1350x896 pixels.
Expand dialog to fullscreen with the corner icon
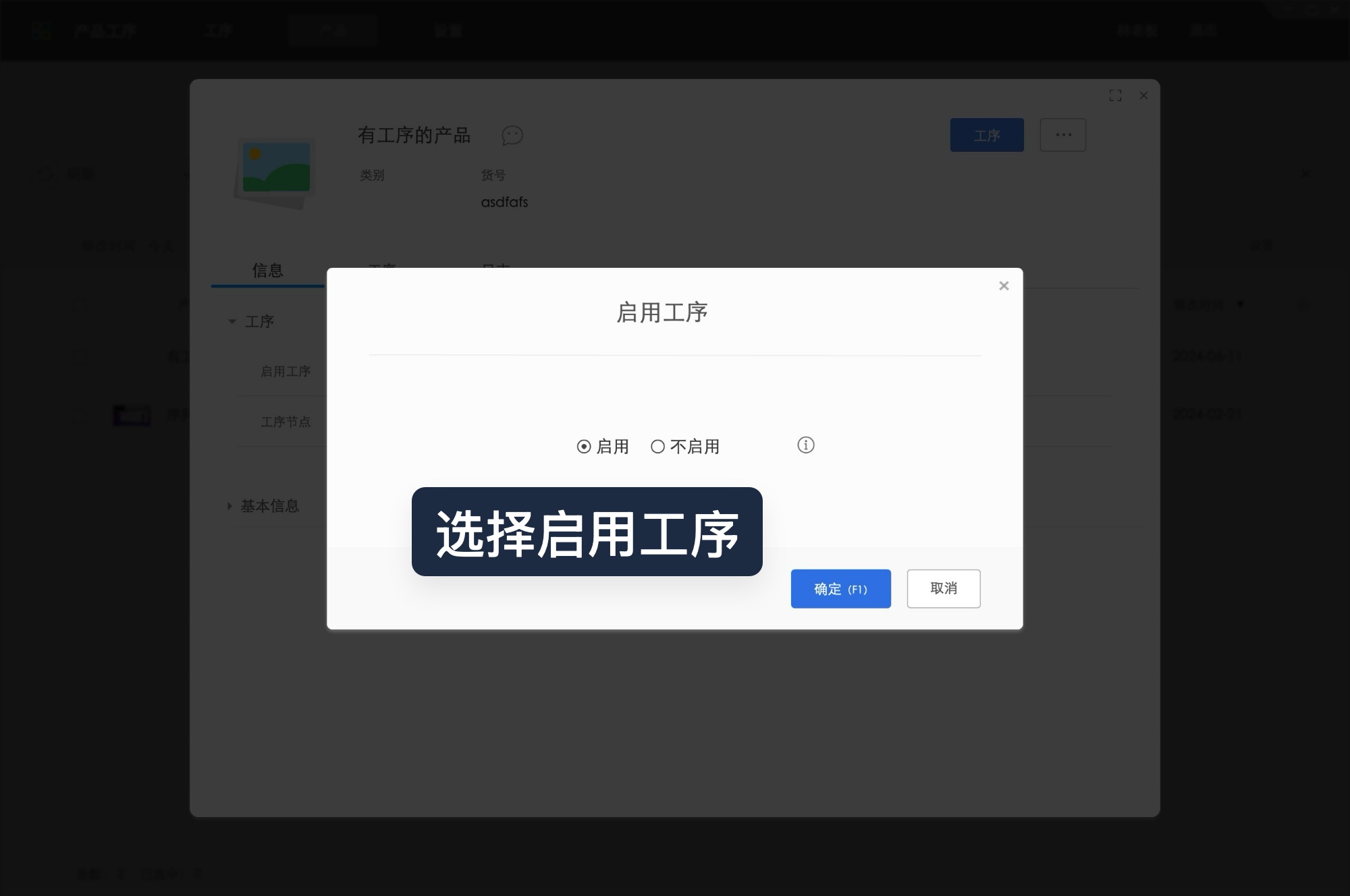[1116, 95]
